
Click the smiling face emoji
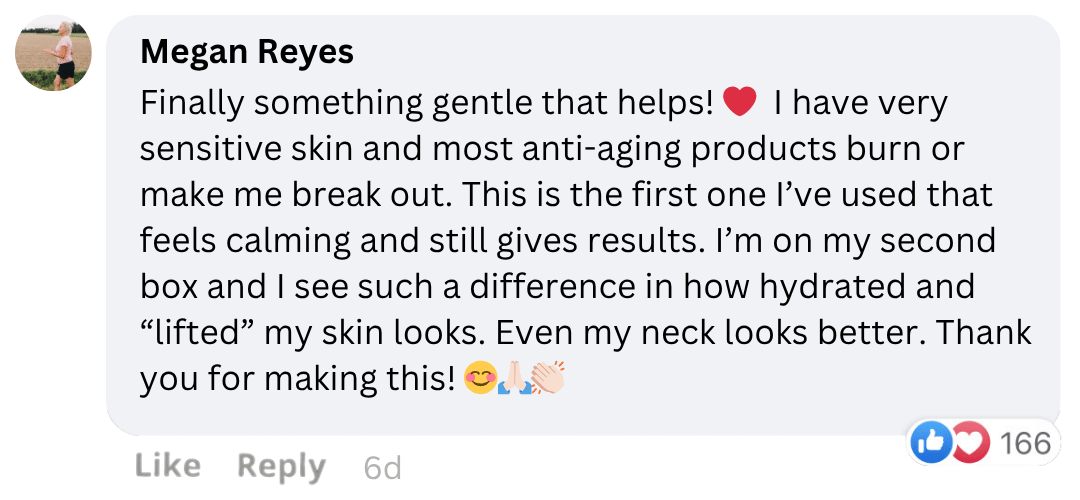[481, 379]
